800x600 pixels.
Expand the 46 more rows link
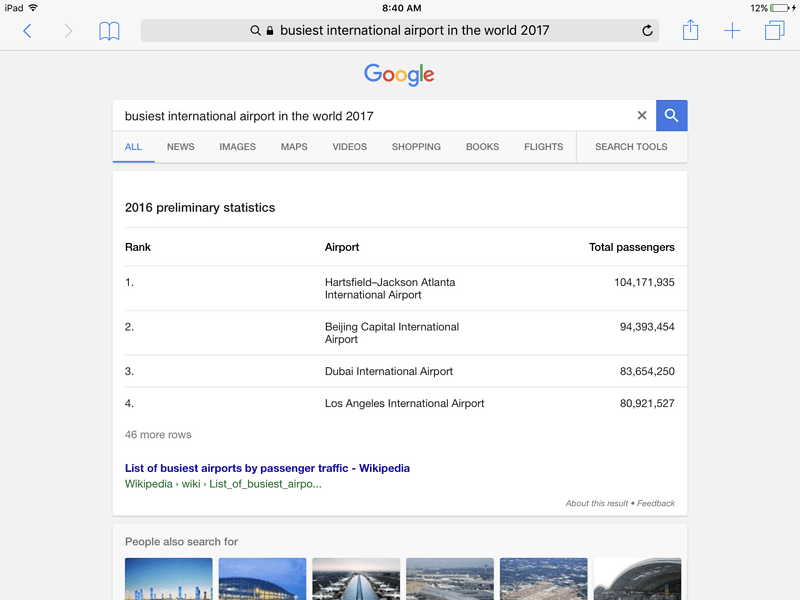click(x=158, y=435)
